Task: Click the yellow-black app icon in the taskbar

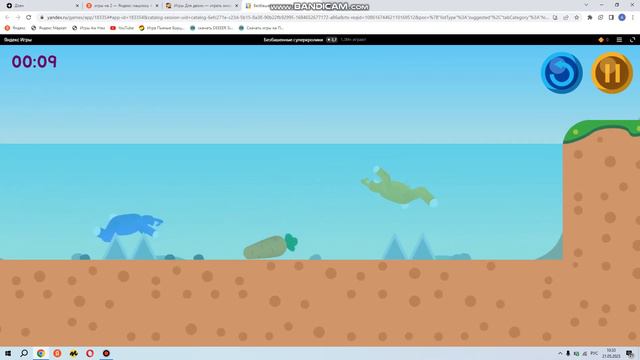Action: (73, 353)
